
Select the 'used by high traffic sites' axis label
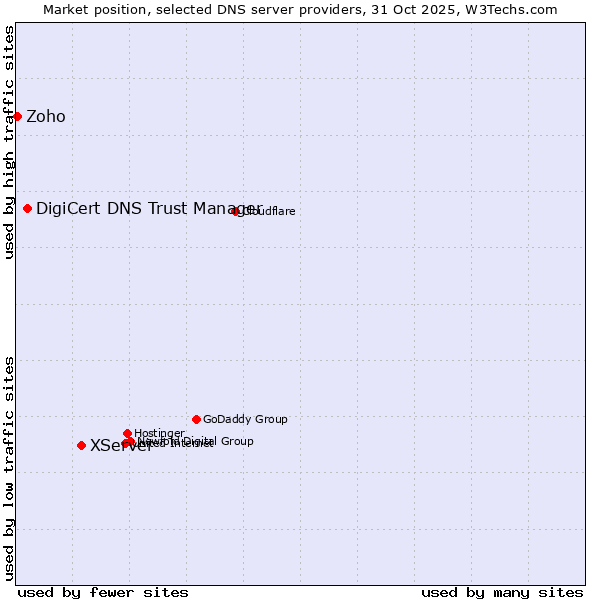click(9, 142)
